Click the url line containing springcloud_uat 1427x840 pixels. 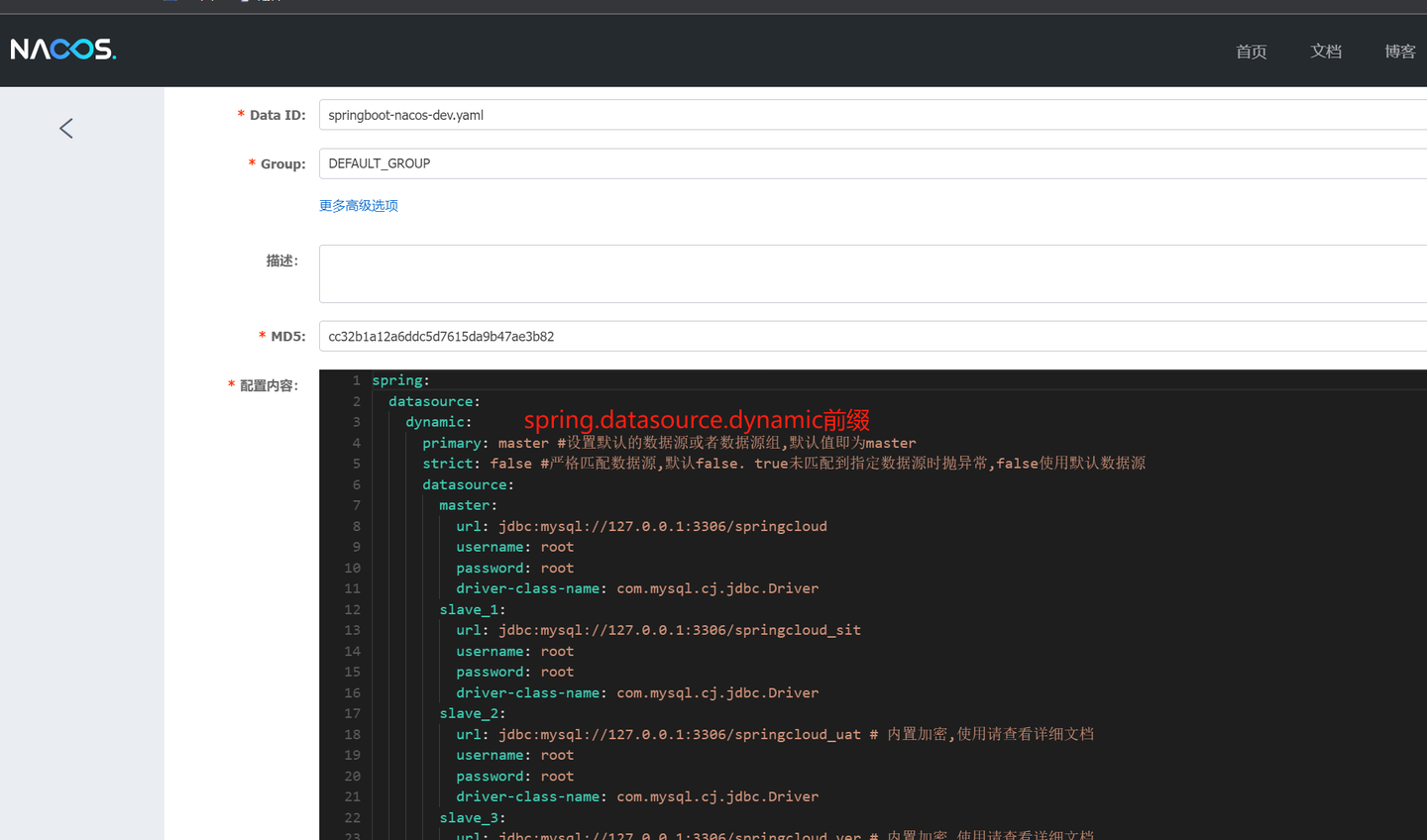(658, 734)
